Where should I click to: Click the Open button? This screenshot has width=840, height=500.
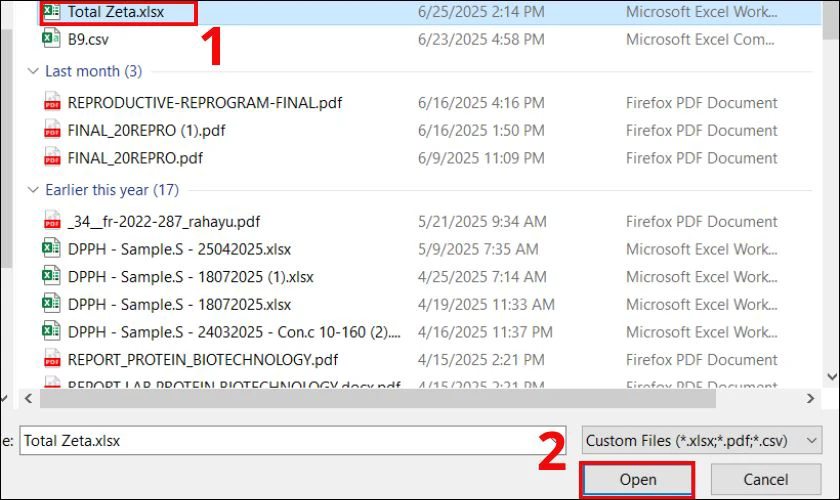point(637,479)
